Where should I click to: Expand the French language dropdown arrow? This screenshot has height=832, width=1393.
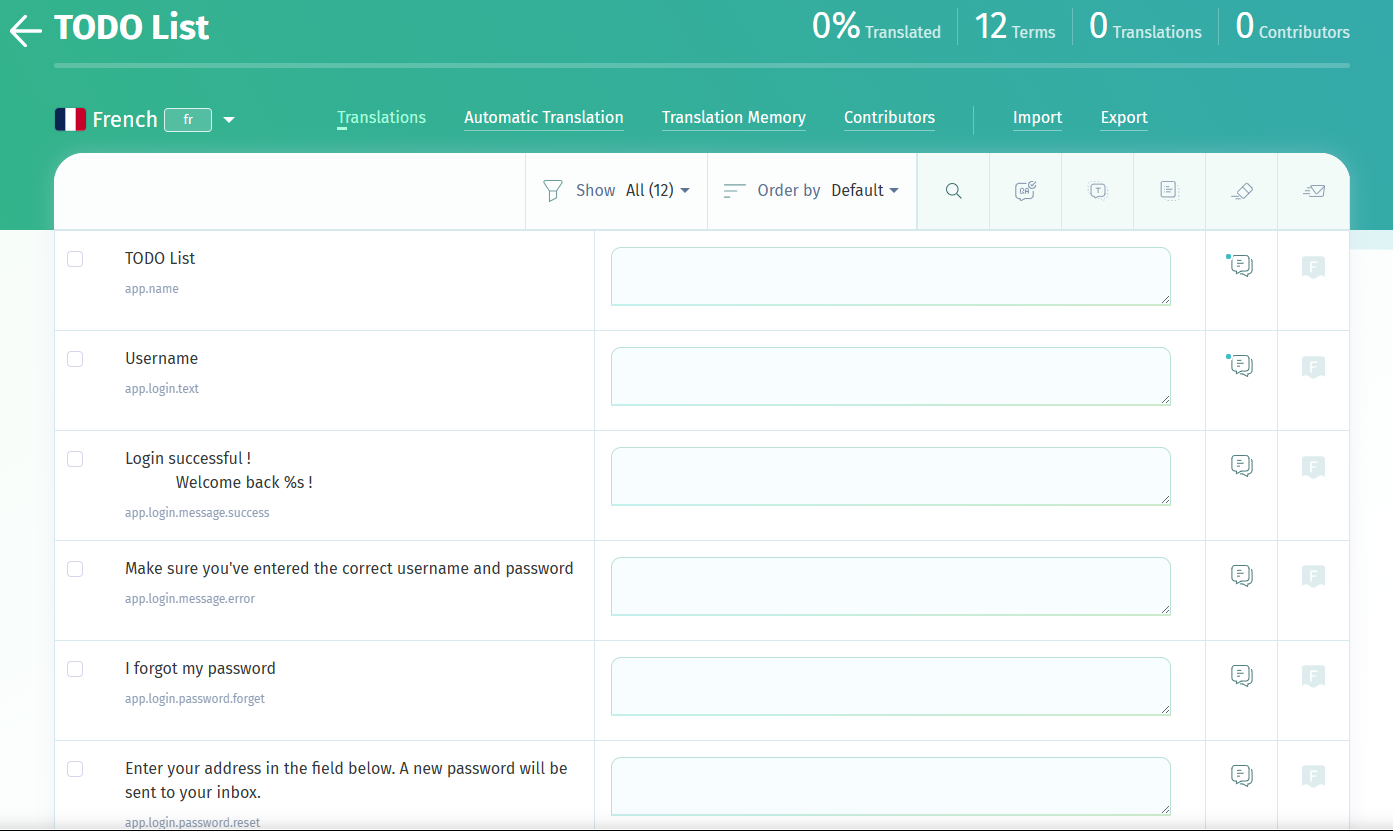pos(229,120)
